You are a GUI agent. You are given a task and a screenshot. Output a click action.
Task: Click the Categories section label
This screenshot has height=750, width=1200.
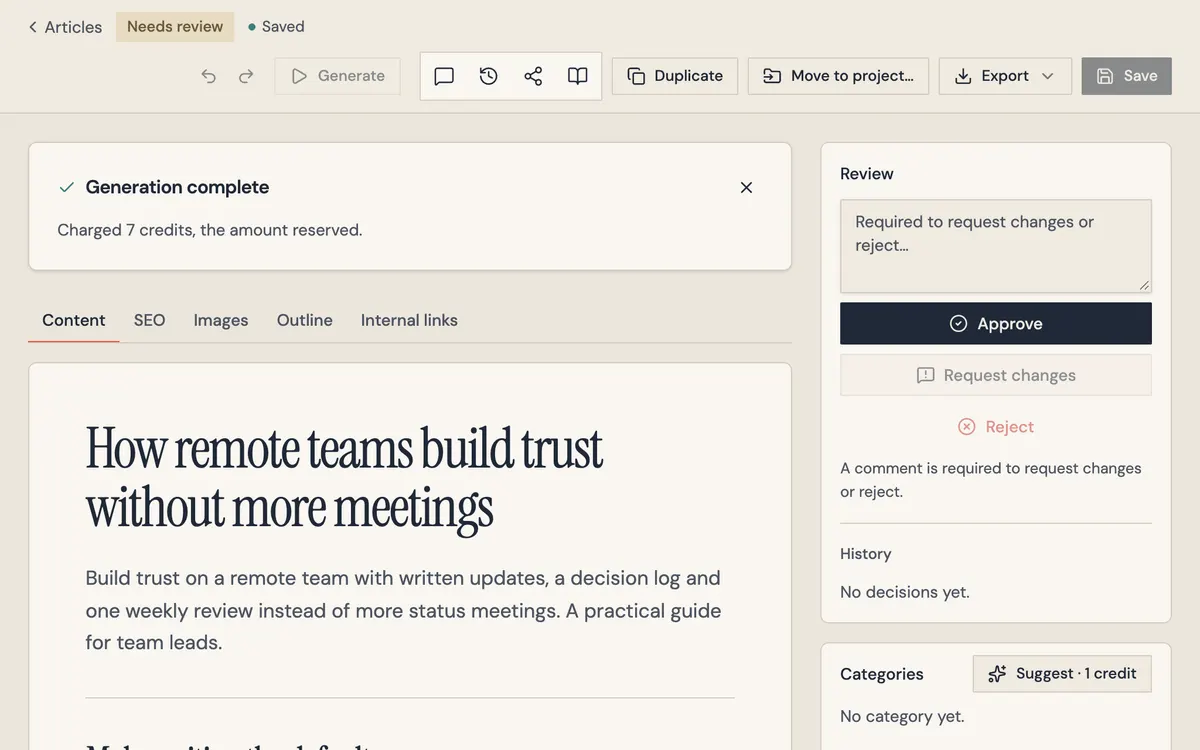[882, 674]
